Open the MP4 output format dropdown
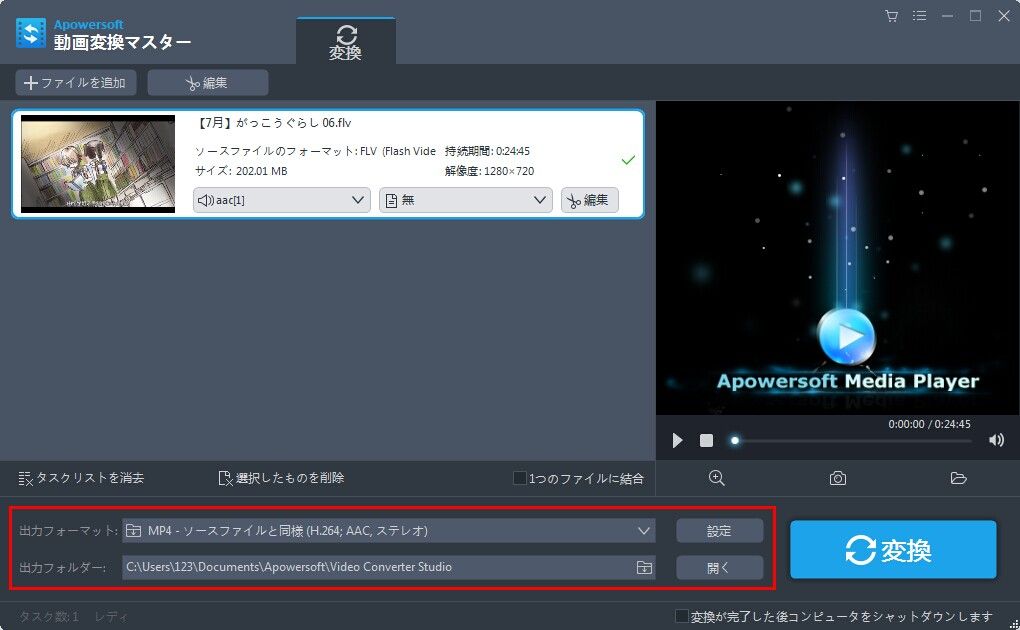The height and width of the screenshot is (630, 1020). pyautogui.click(x=390, y=530)
